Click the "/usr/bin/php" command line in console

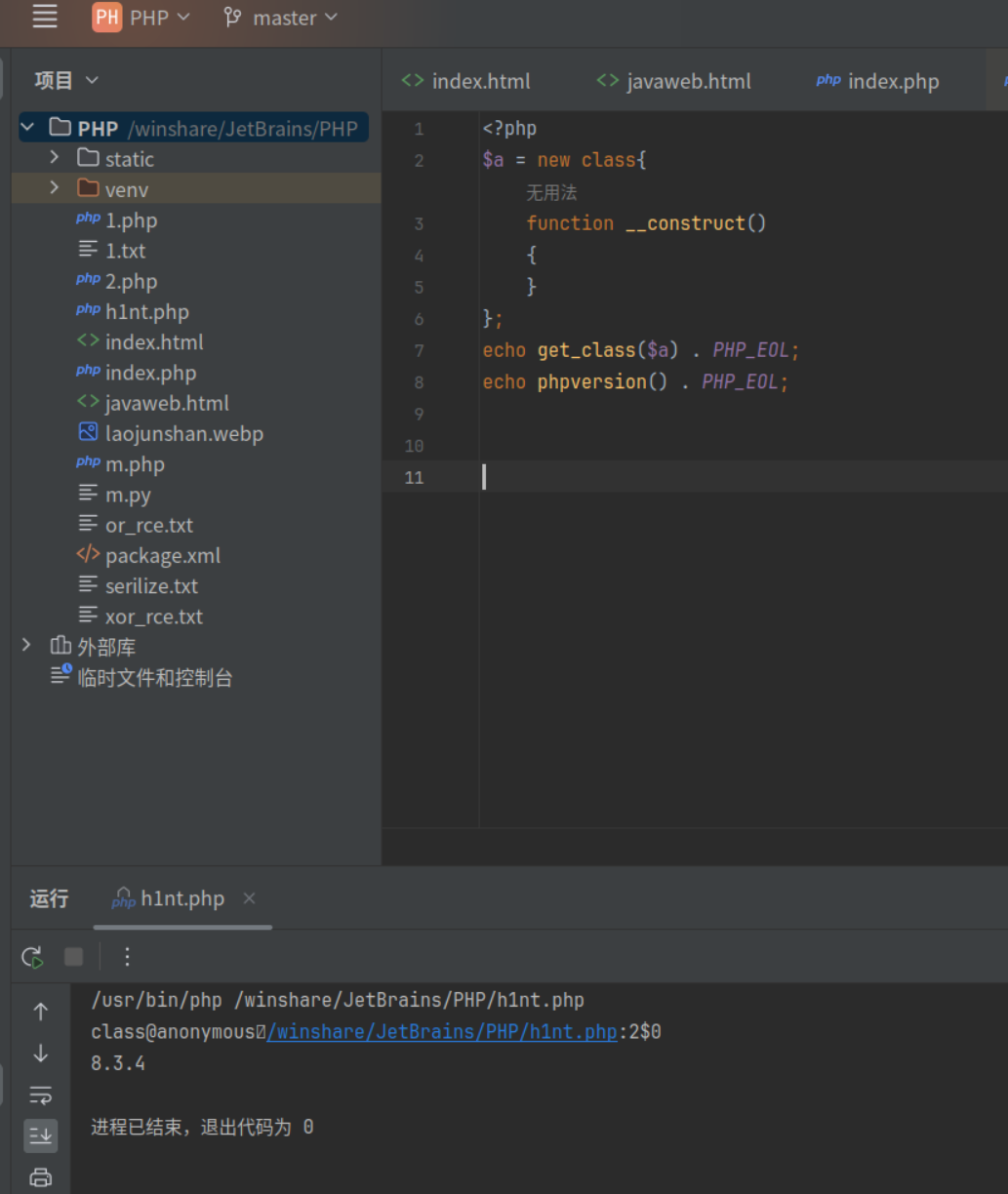[338, 1000]
